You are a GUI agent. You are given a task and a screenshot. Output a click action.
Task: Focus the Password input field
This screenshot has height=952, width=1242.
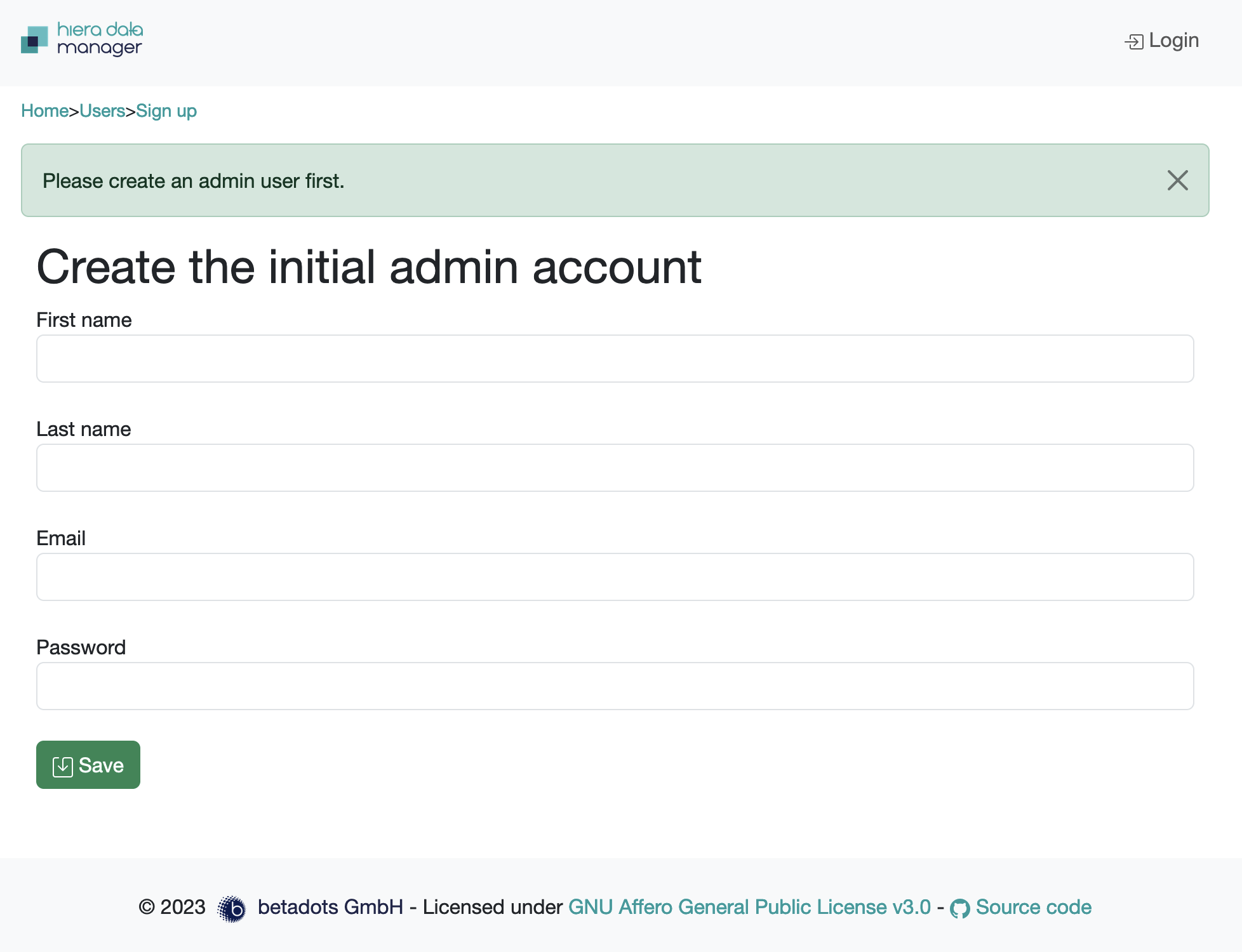pyautogui.click(x=615, y=686)
